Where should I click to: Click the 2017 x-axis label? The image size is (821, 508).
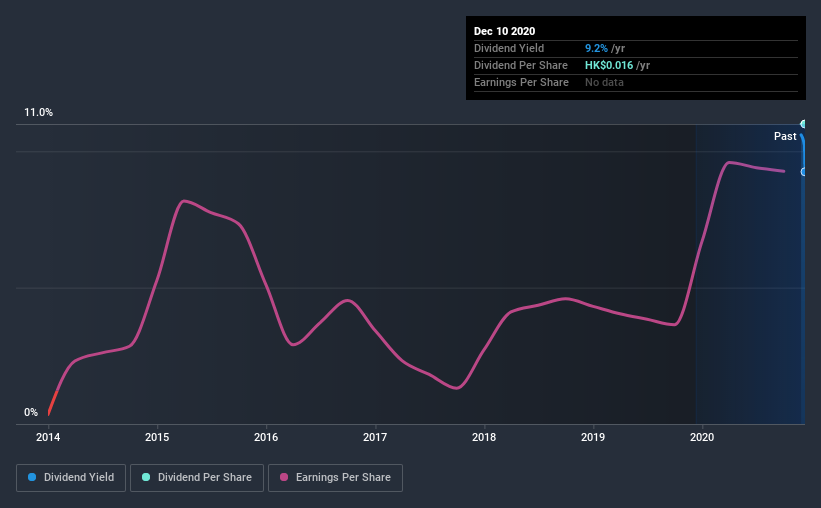pos(375,437)
